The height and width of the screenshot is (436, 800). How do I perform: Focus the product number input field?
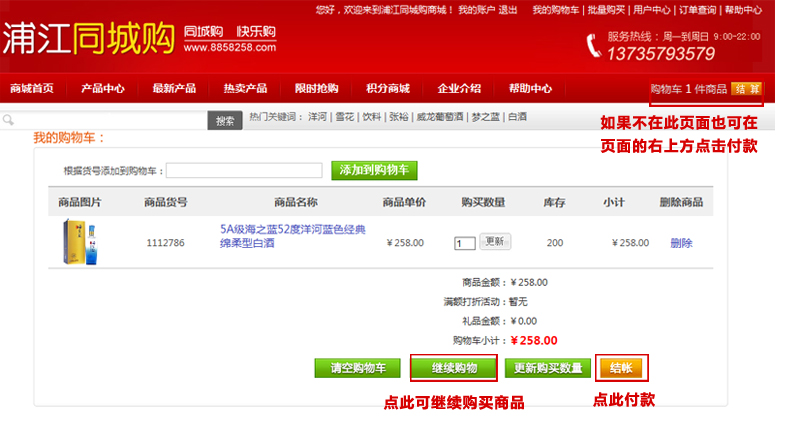(244, 171)
